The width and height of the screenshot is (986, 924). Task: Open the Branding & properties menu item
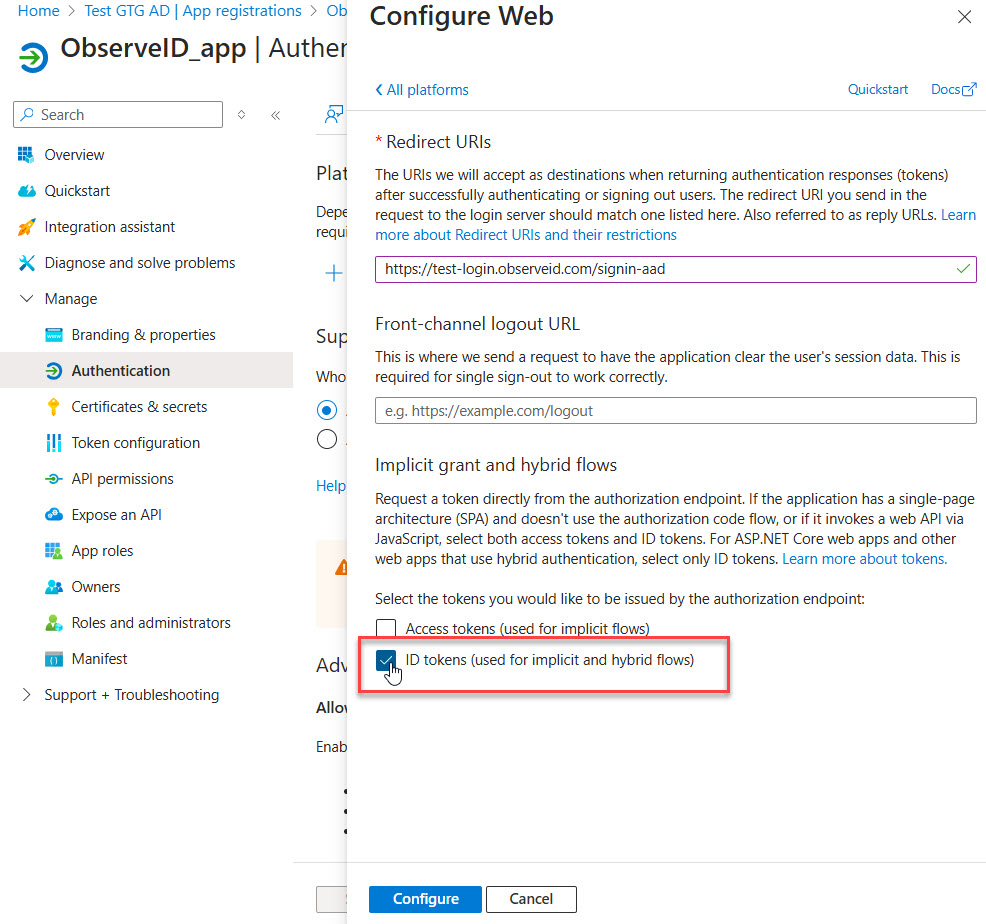143,335
